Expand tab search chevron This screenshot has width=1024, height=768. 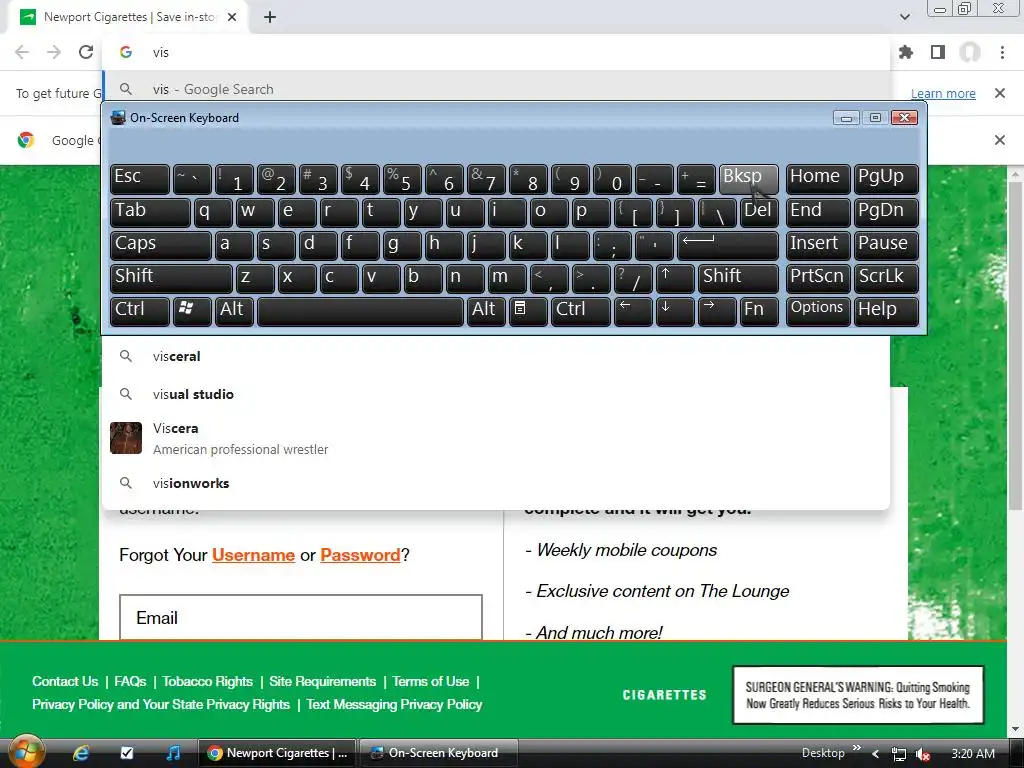pos(904,17)
